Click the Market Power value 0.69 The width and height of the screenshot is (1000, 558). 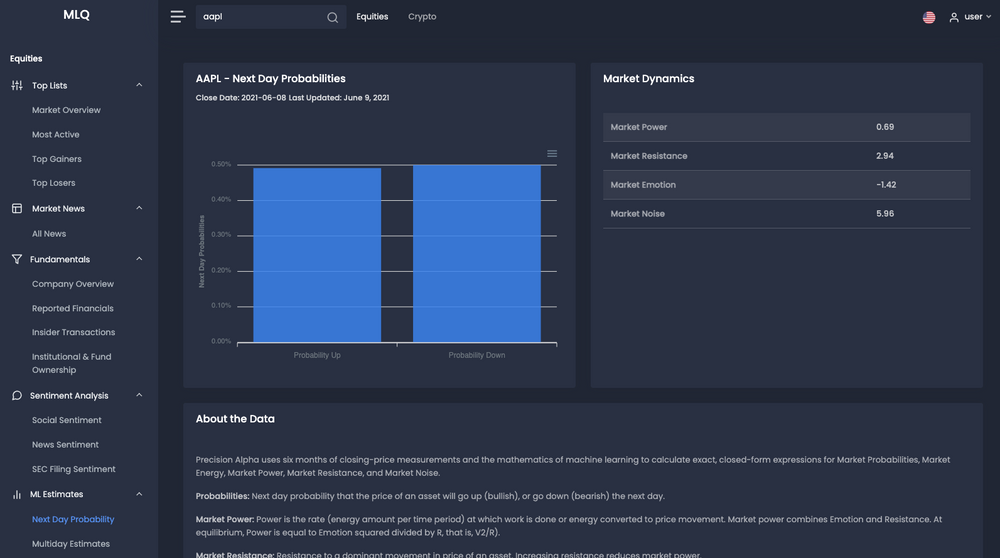click(x=885, y=127)
